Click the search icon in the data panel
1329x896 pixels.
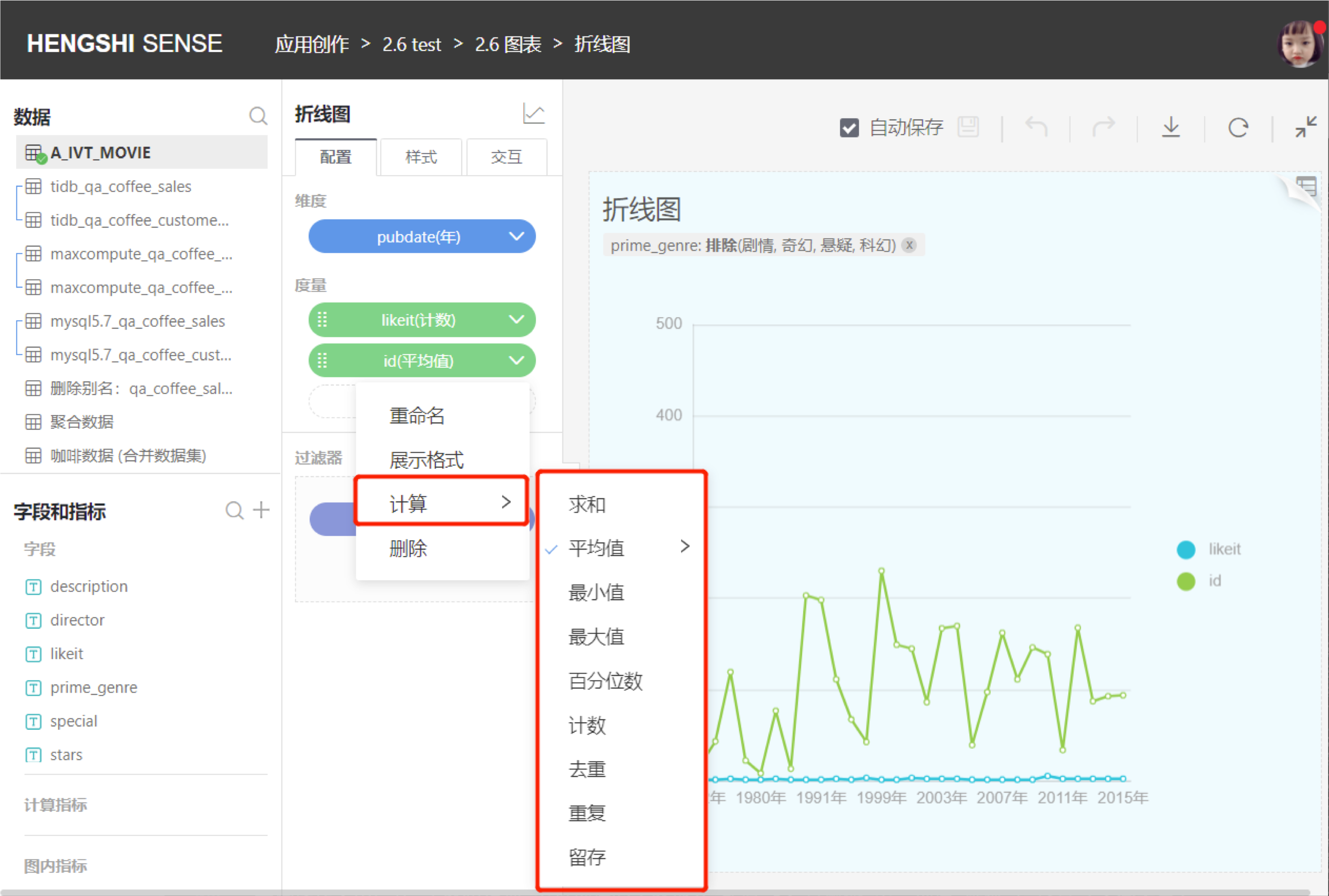pos(258,116)
